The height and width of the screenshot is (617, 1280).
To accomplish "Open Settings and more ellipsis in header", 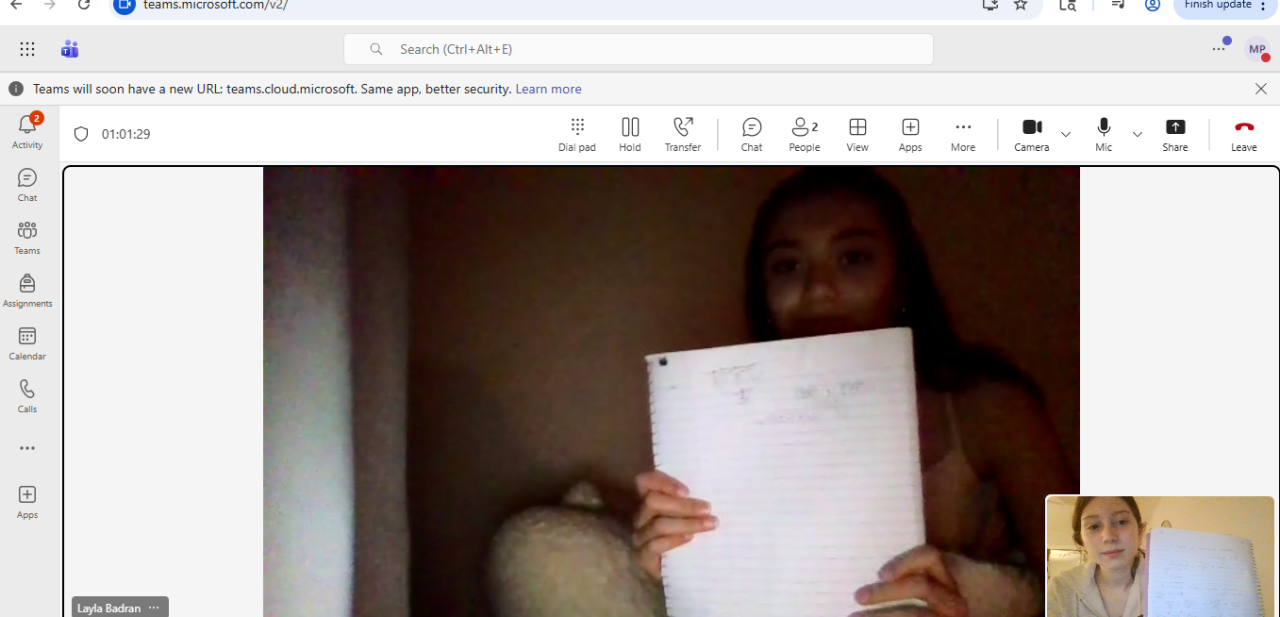I will [x=1219, y=49].
